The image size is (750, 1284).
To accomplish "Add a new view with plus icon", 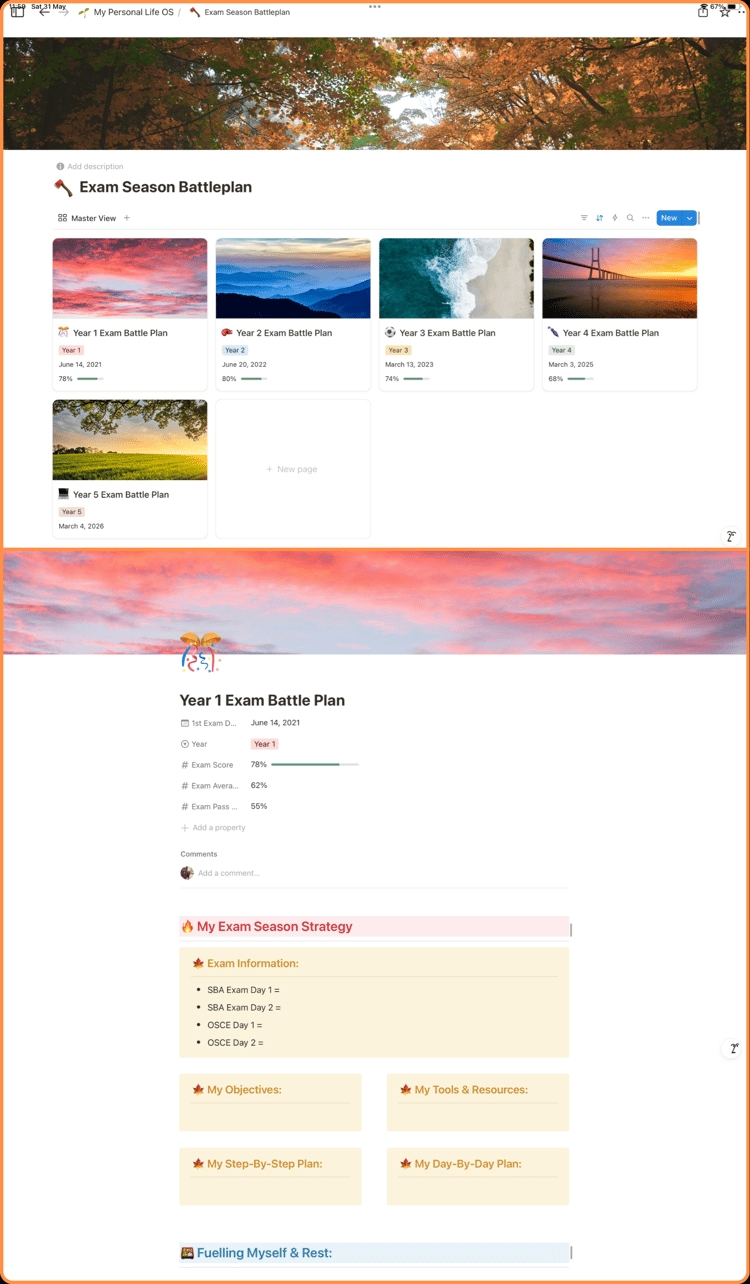I will [x=127, y=218].
